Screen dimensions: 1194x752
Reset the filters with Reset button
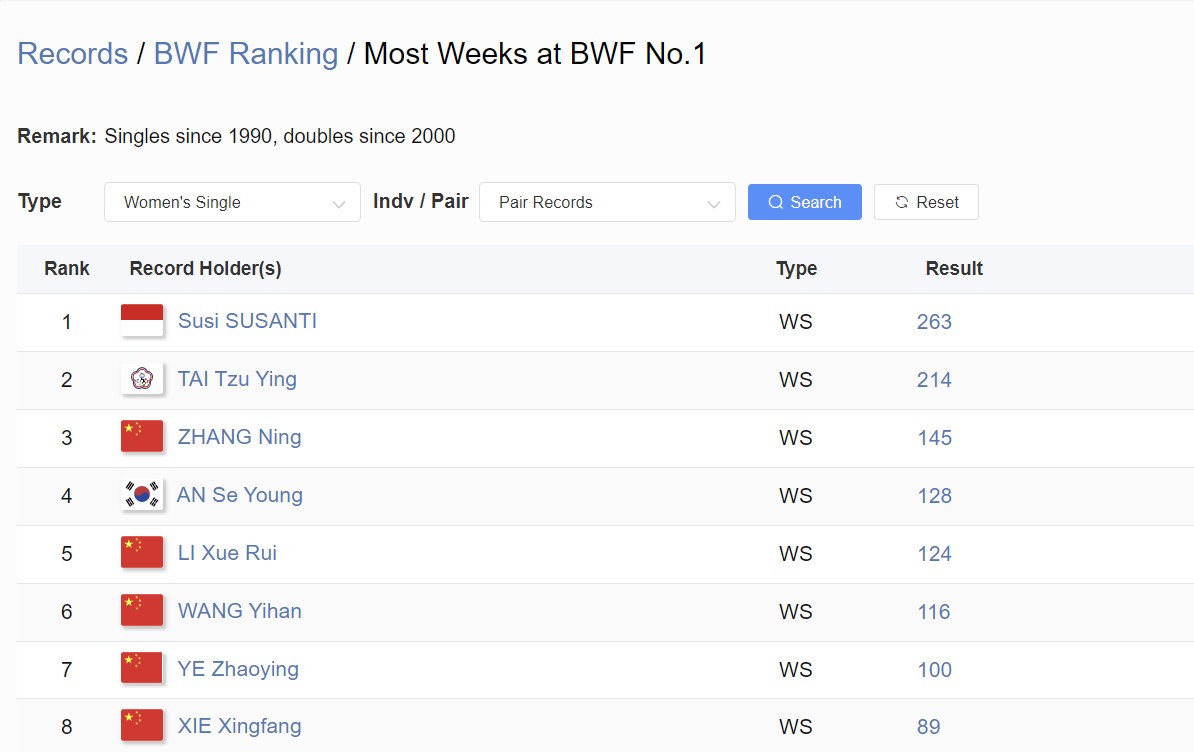click(926, 202)
